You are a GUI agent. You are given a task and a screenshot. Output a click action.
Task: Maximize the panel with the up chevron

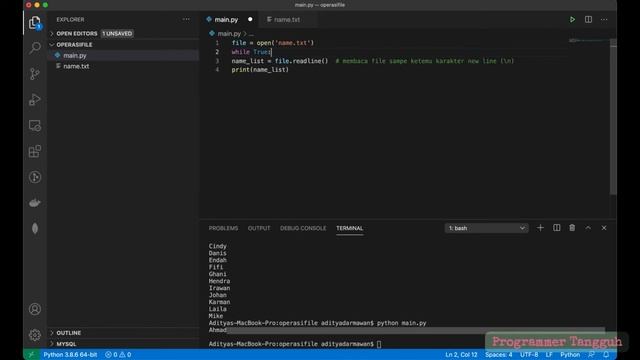click(x=588, y=228)
